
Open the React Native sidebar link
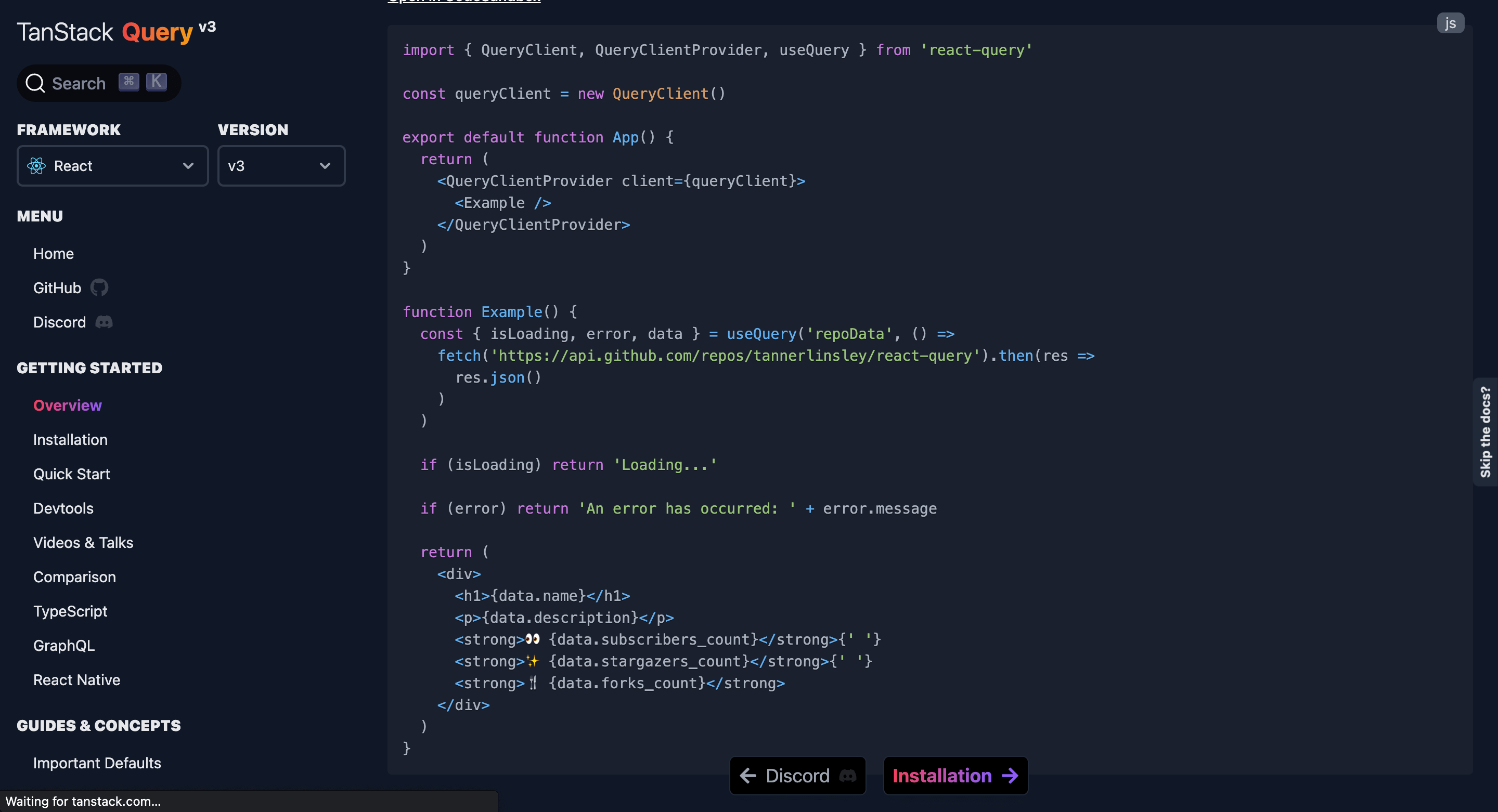pos(77,679)
